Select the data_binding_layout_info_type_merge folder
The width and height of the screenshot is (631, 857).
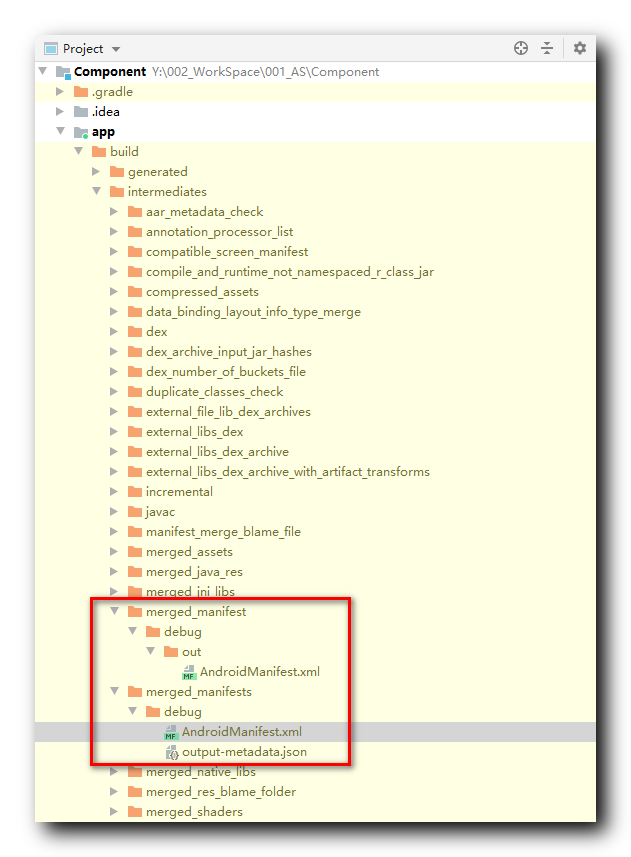(253, 312)
